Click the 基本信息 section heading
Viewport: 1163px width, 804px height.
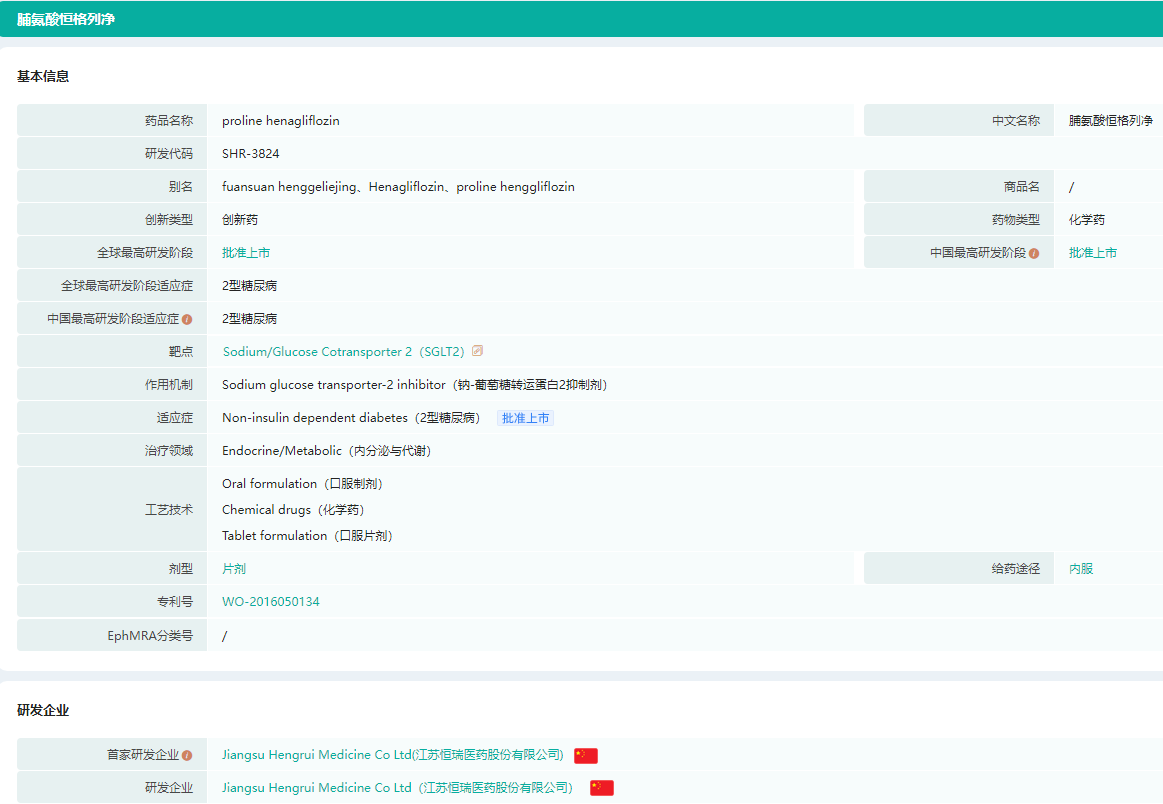pyautogui.click(x=43, y=76)
